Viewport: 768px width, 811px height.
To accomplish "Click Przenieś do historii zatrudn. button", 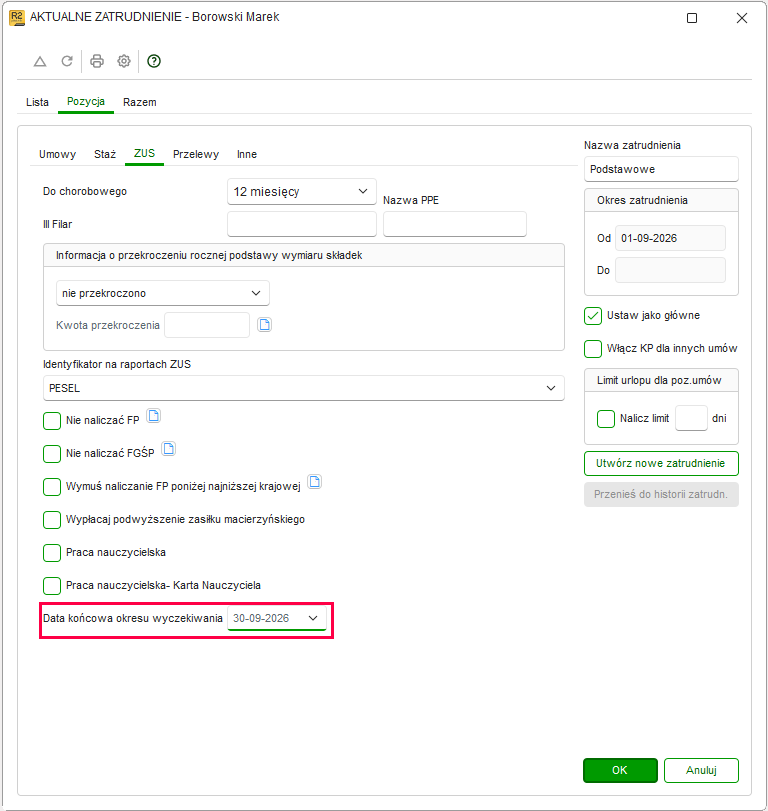I will point(661,494).
